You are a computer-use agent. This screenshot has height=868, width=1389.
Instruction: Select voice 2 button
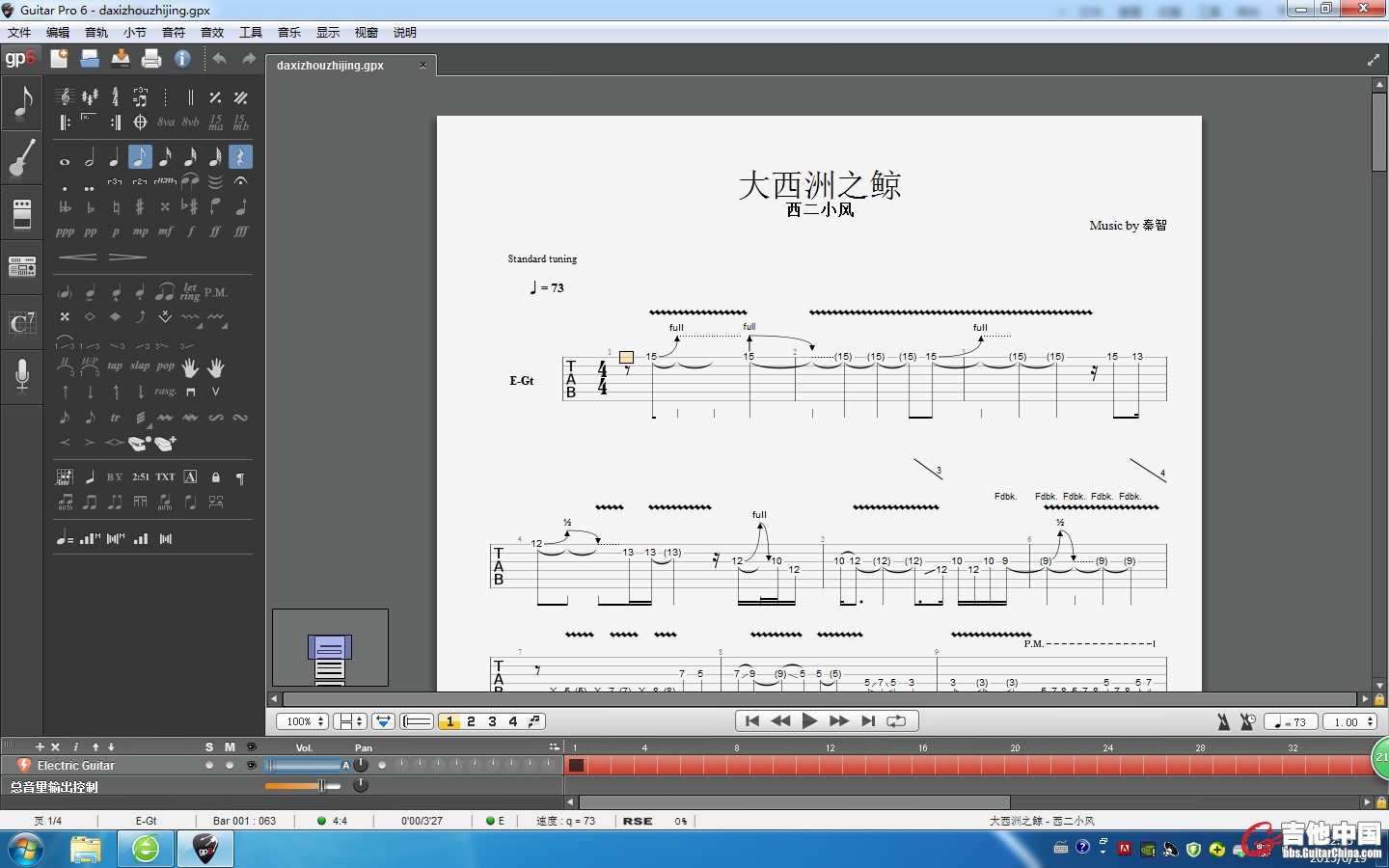point(471,721)
